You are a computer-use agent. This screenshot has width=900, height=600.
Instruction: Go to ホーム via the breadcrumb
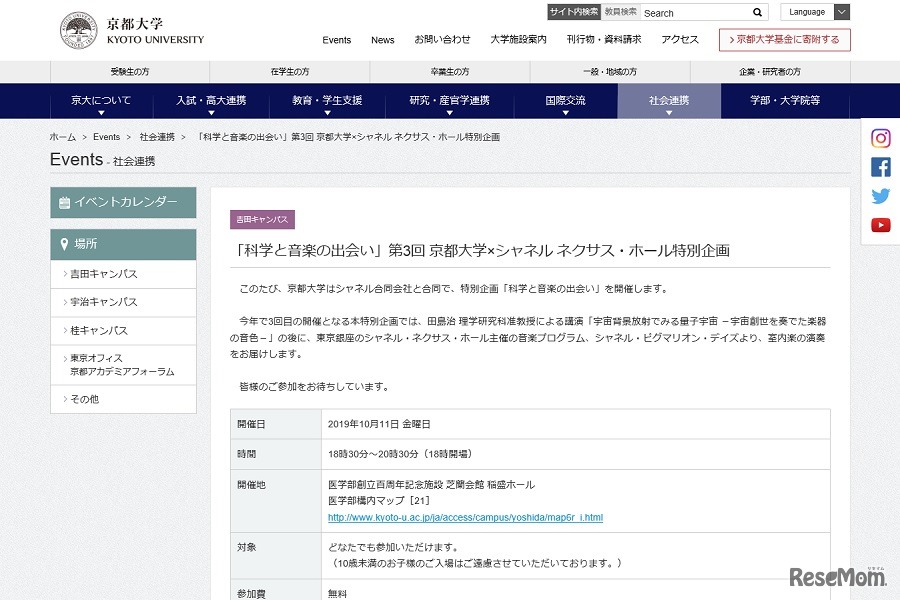point(62,137)
